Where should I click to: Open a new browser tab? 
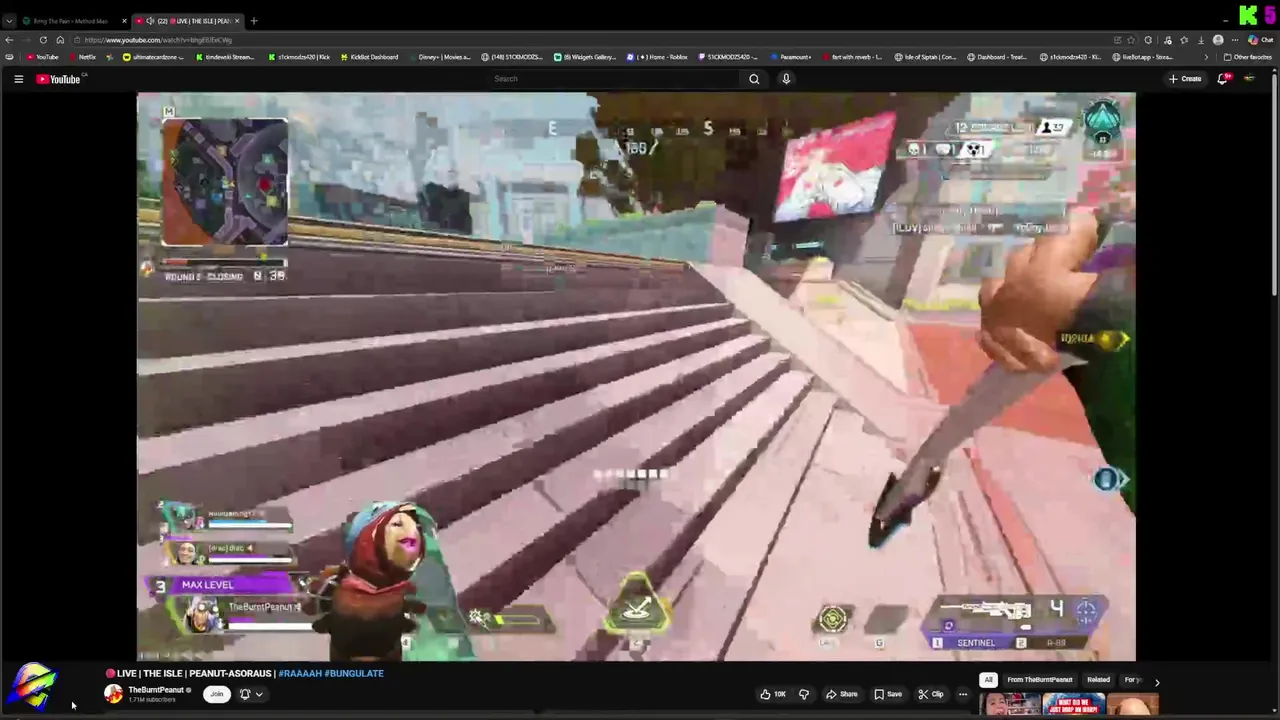pyautogui.click(x=254, y=21)
